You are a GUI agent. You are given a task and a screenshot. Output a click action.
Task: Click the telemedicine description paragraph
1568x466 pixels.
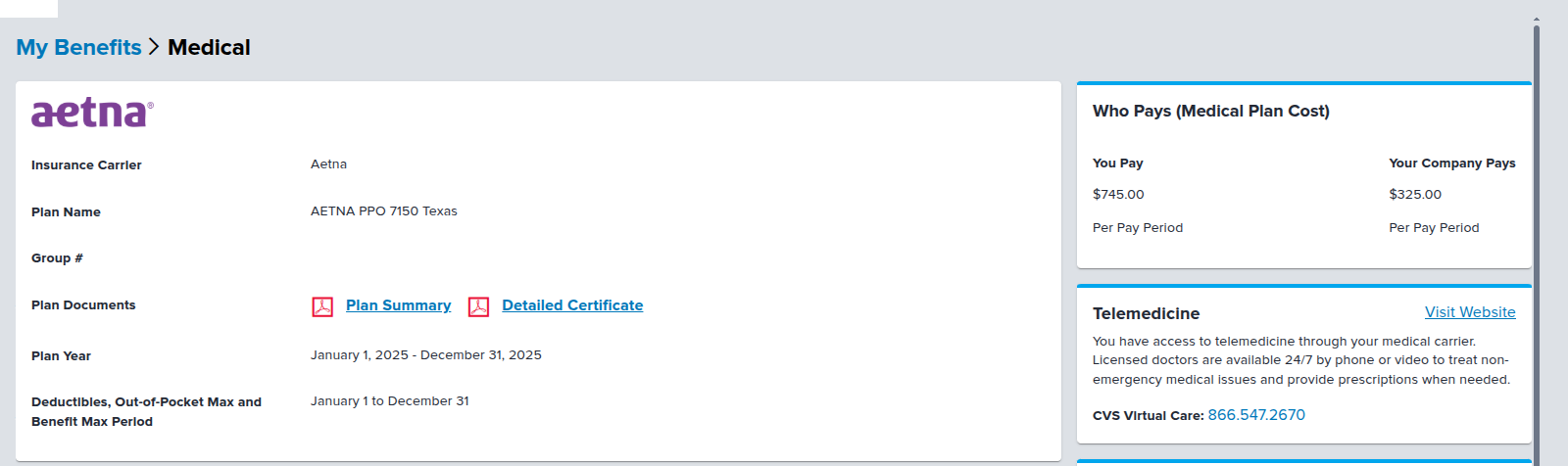tap(1300, 360)
